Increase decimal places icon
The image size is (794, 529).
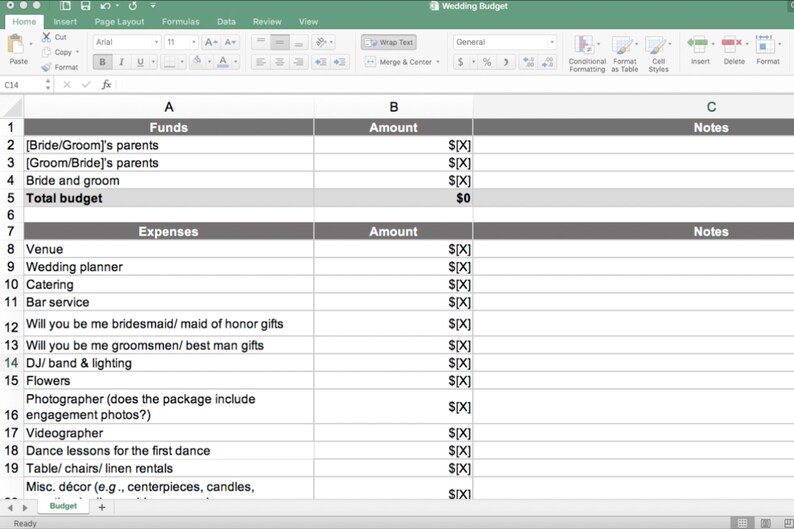pyautogui.click(x=529, y=62)
